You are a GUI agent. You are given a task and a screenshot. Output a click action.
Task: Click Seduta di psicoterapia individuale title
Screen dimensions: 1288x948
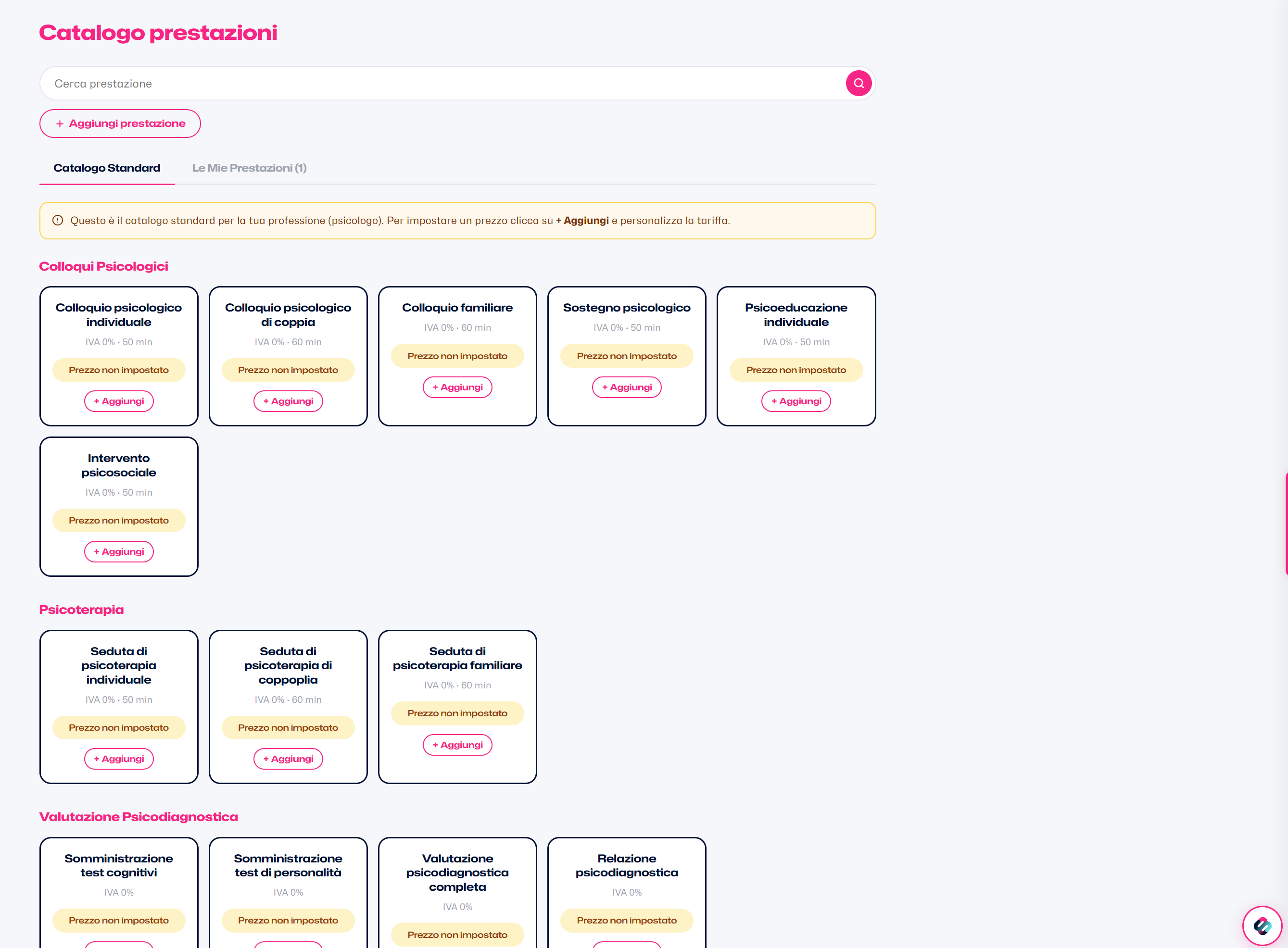119,665
